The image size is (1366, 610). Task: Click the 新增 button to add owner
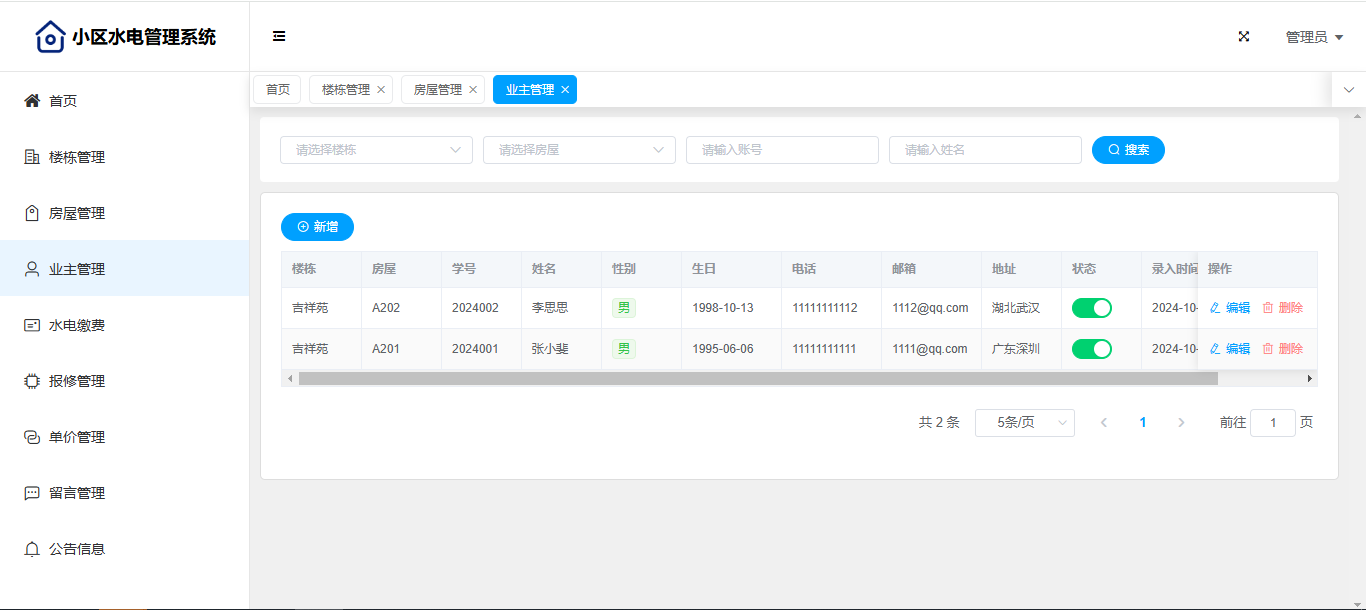coord(317,227)
